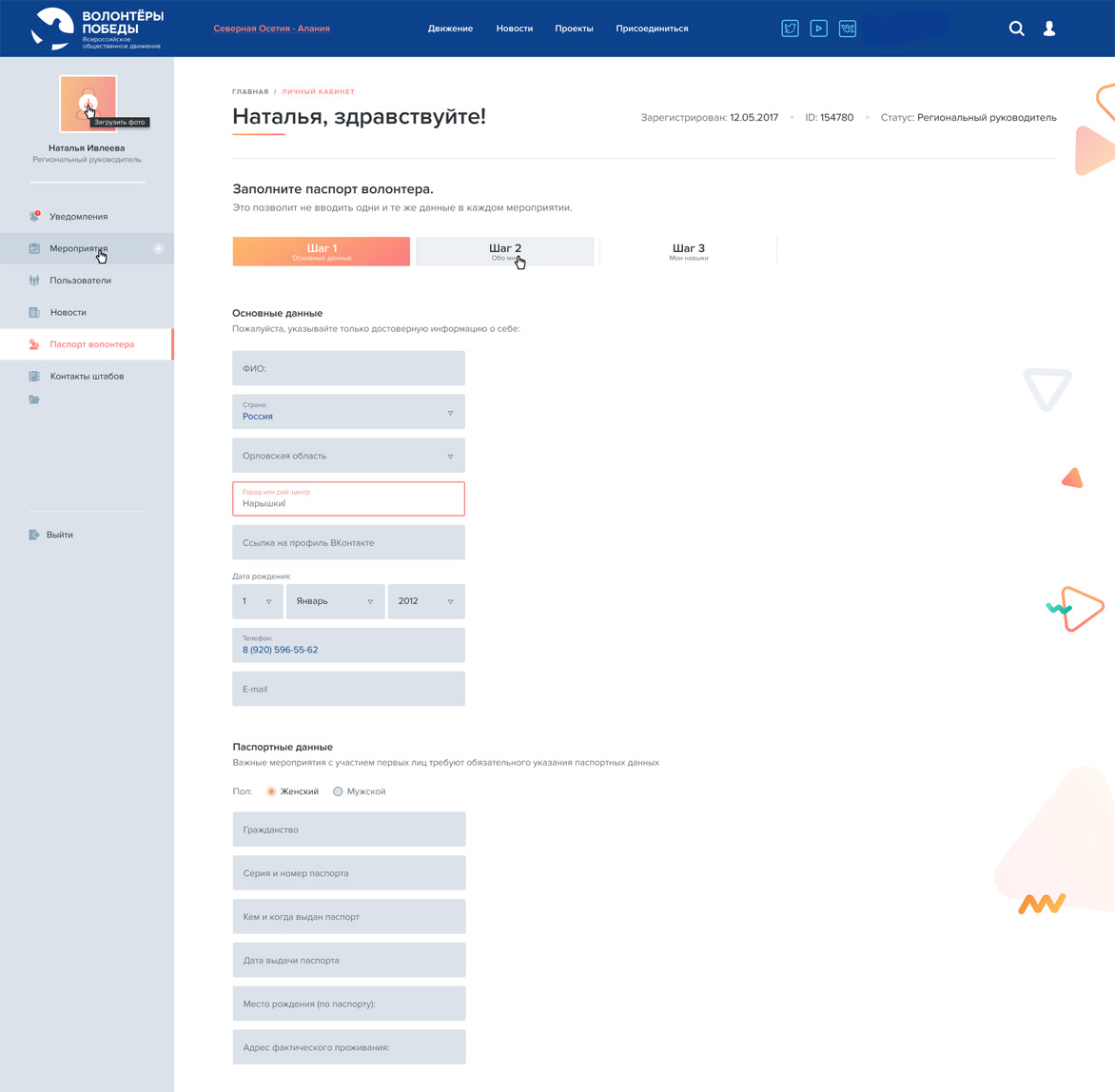Click the Twitter icon in header
1115x1092 pixels.
(790, 29)
